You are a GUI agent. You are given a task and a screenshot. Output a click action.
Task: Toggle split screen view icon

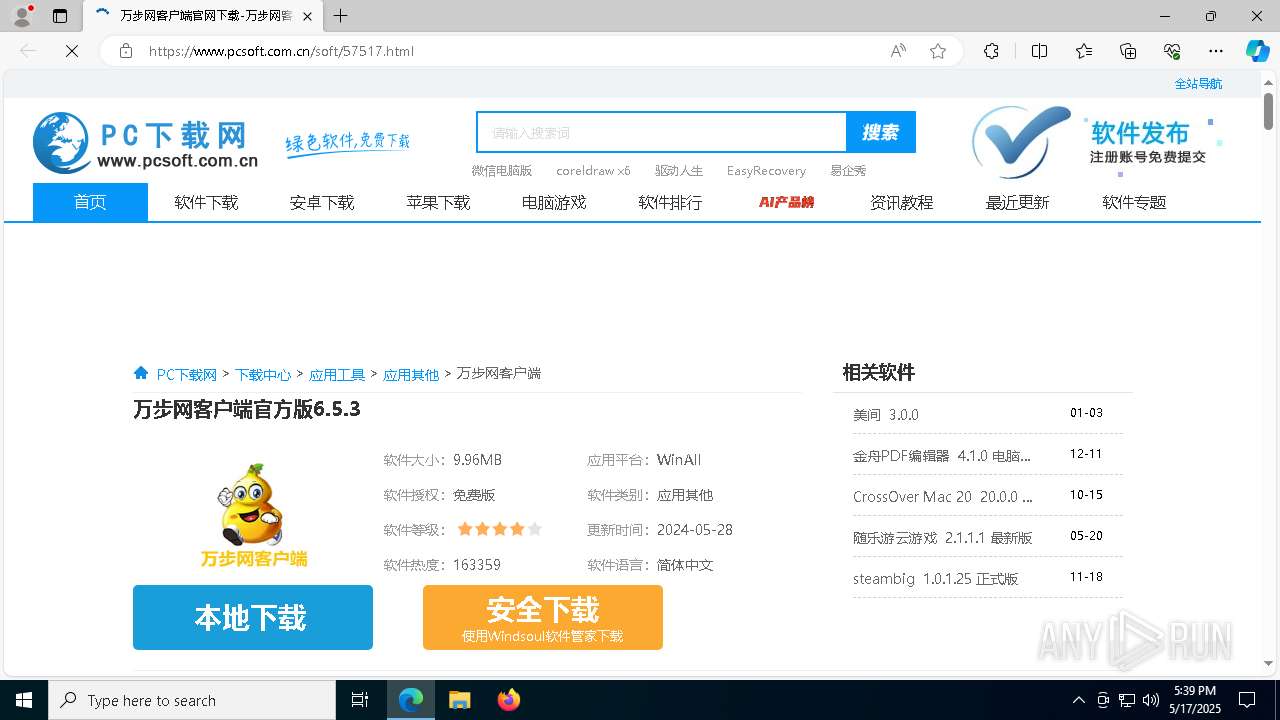[x=1039, y=51]
